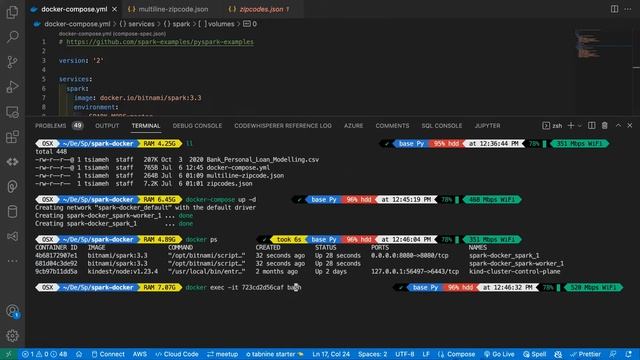
Task: Open the Run and Debug view
Action: tap(12, 87)
